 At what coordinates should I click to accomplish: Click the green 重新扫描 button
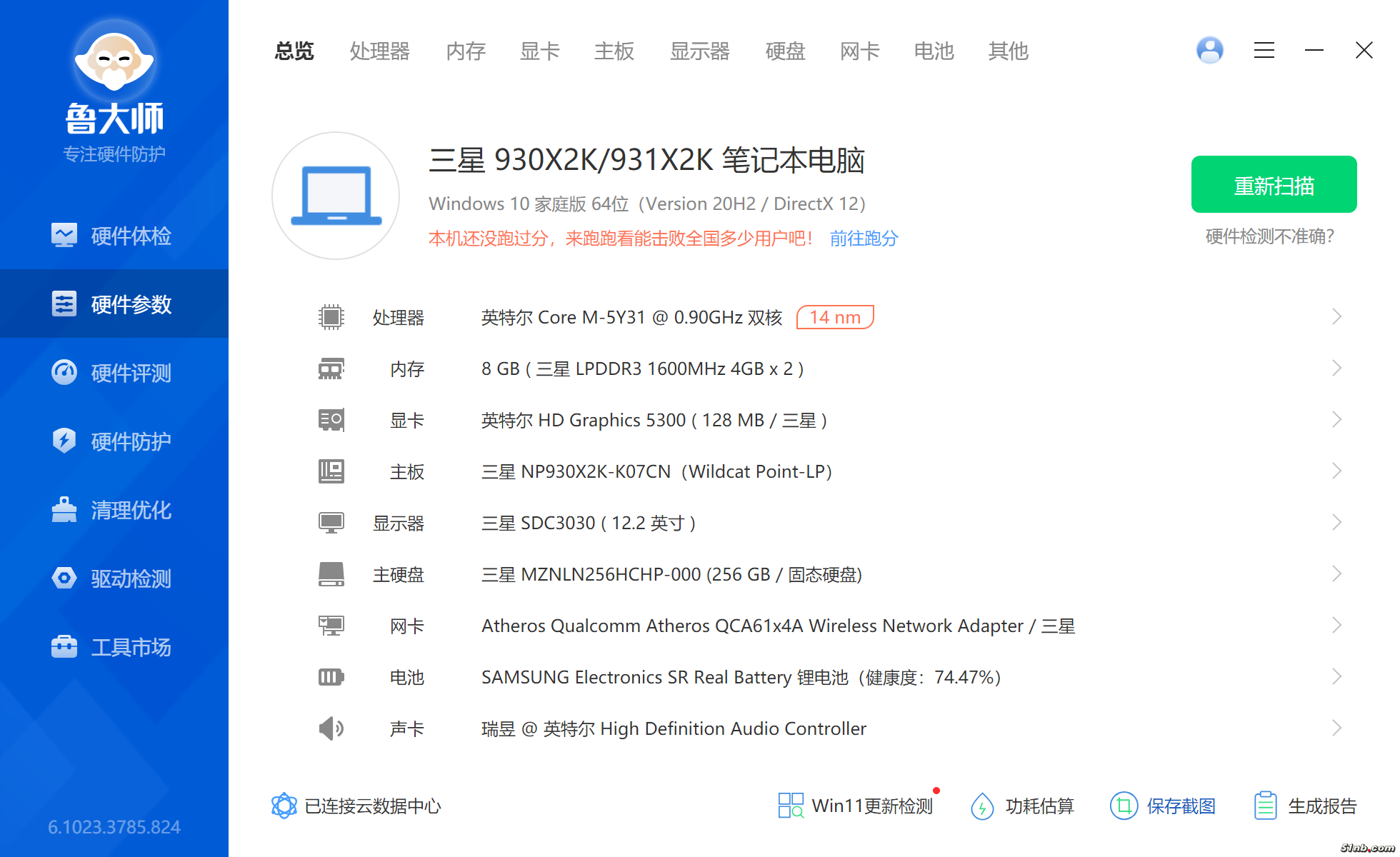pos(1274,185)
